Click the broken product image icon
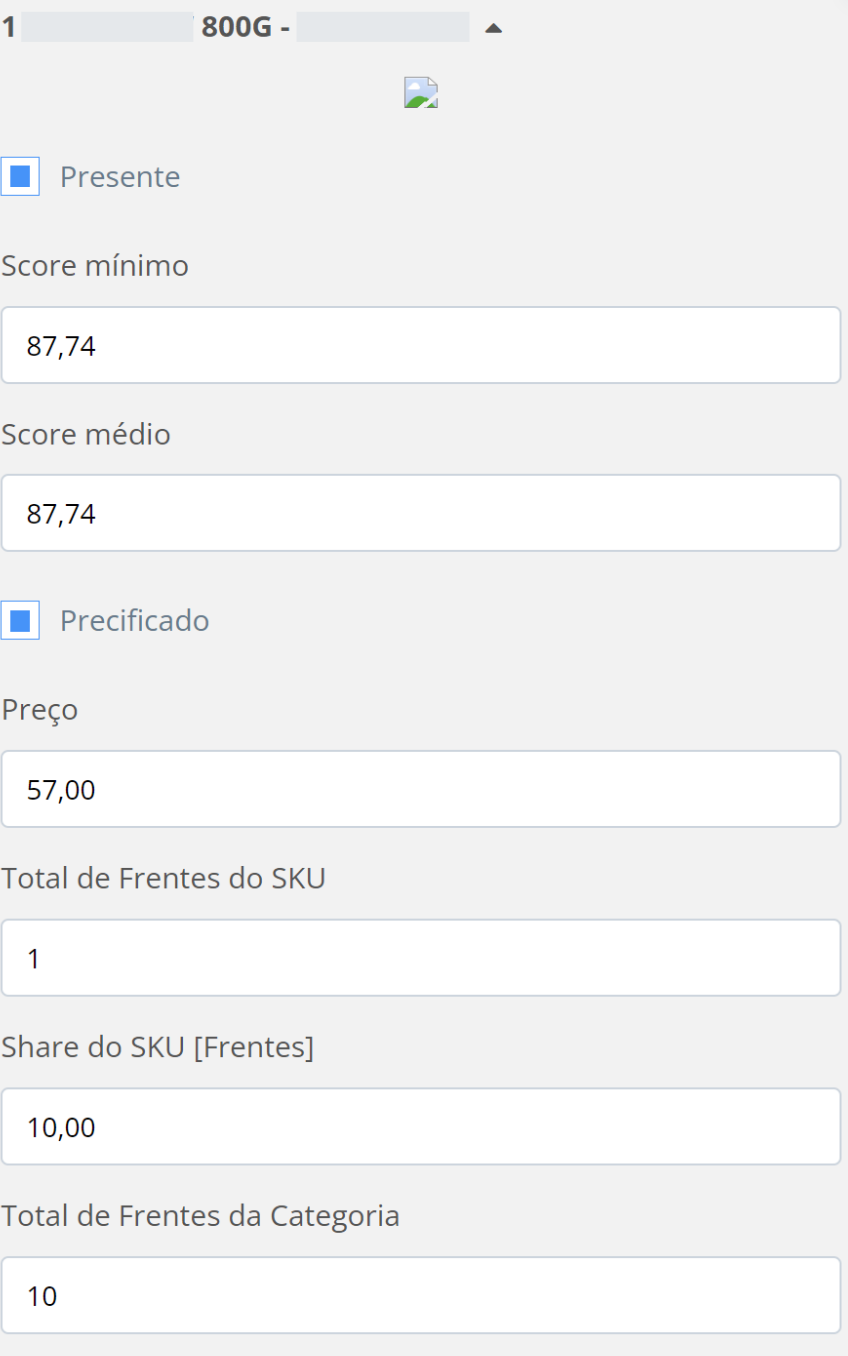 [x=421, y=93]
